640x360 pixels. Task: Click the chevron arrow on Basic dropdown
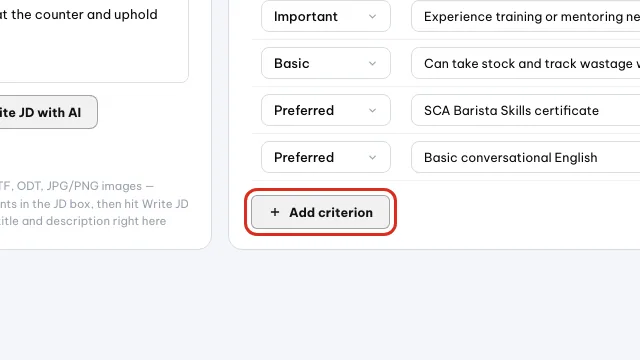coord(372,64)
